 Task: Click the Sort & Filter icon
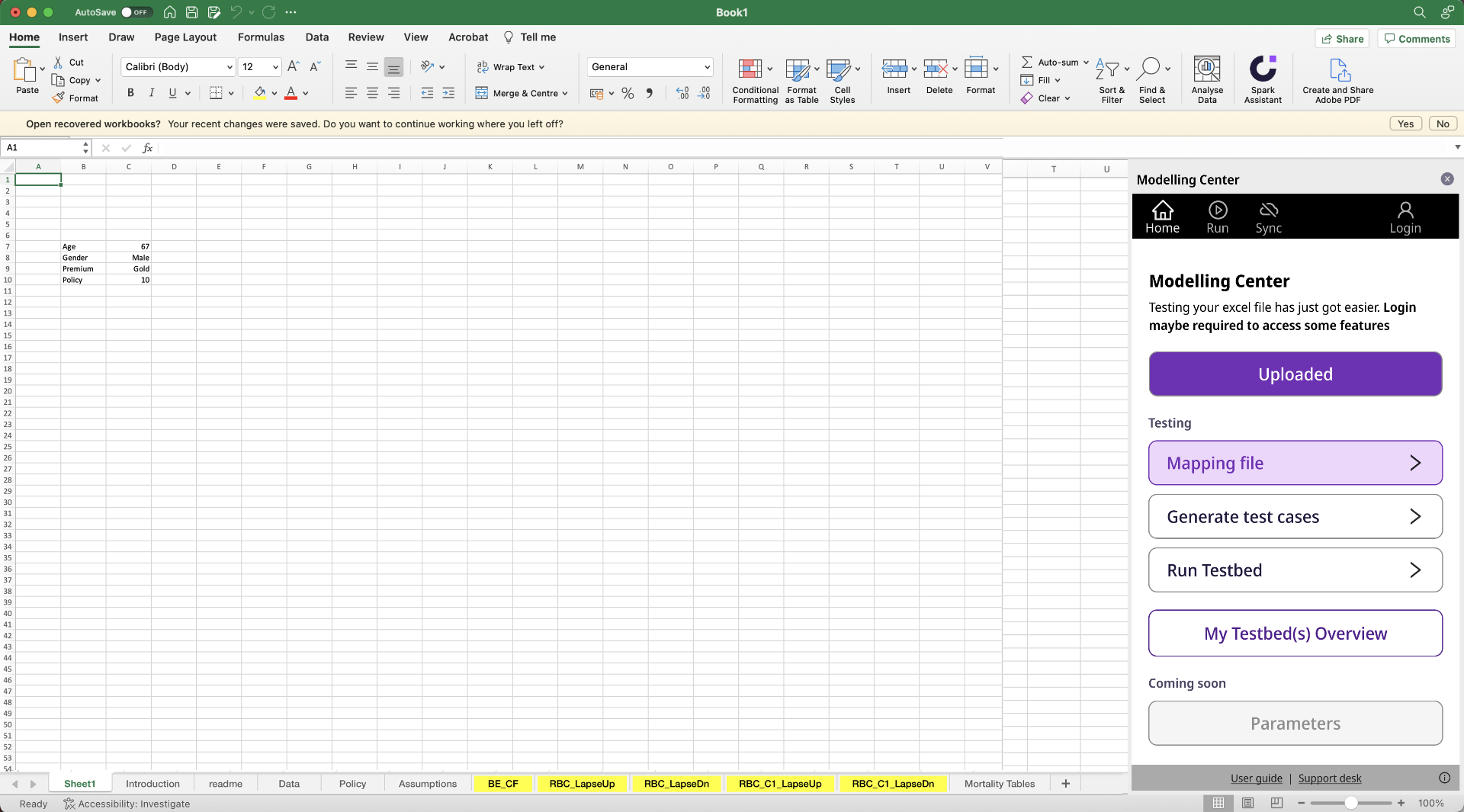point(1107,69)
